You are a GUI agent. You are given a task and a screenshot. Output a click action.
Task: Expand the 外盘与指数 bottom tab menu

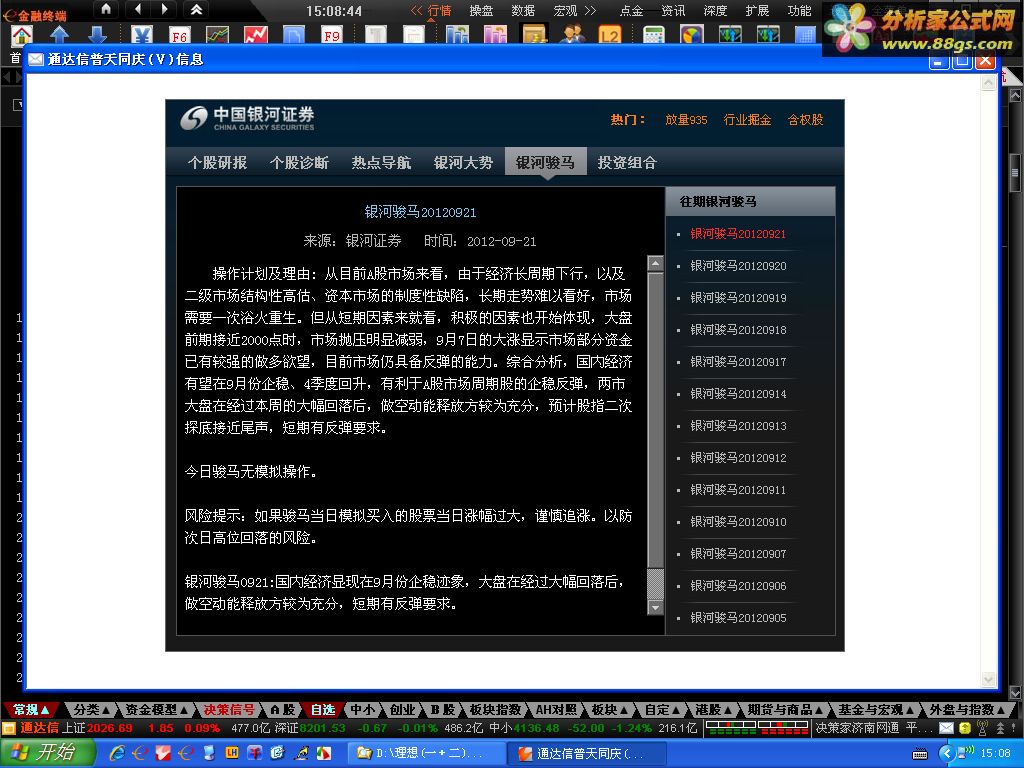(967, 710)
